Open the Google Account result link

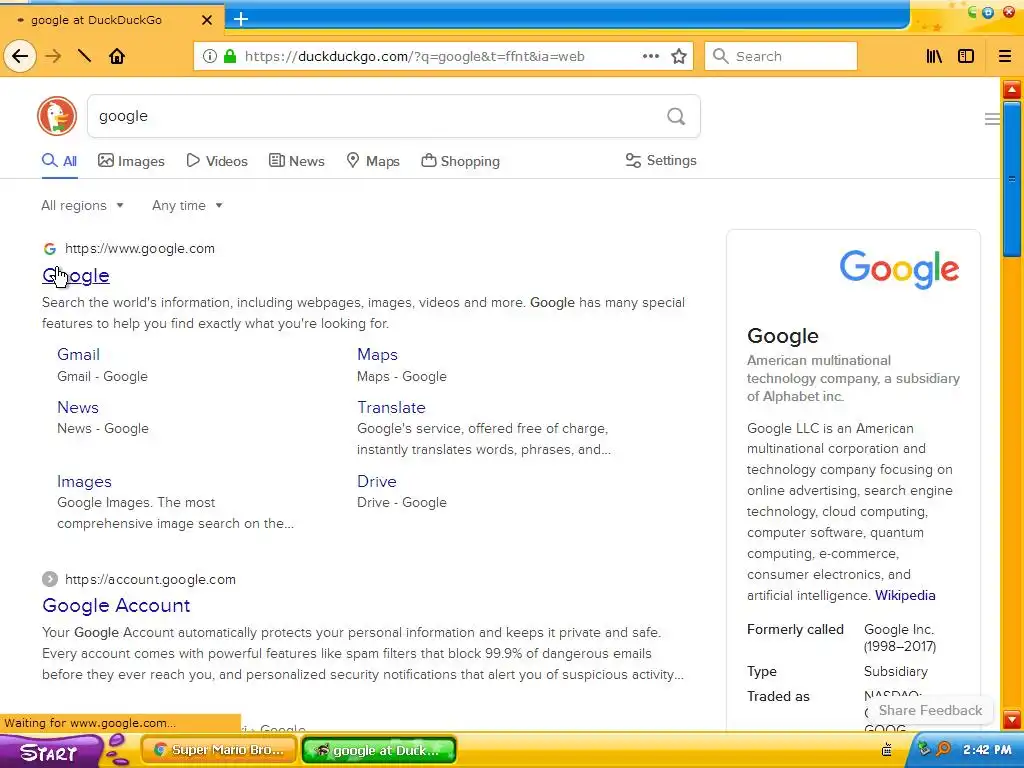pyautogui.click(x=116, y=605)
